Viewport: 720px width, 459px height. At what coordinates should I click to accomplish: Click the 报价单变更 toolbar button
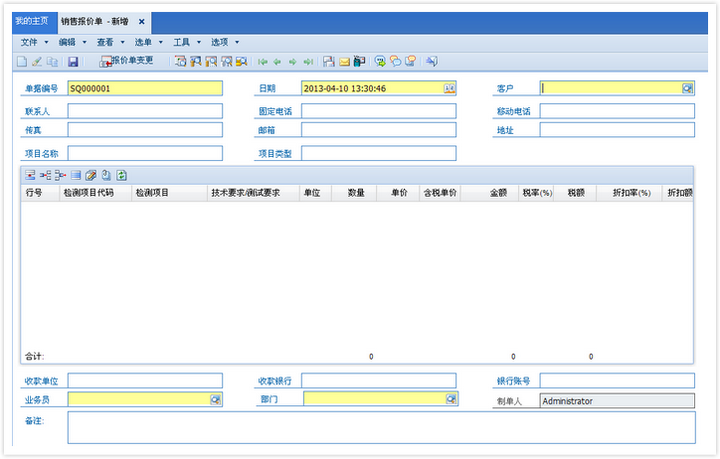tap(126, 61)
